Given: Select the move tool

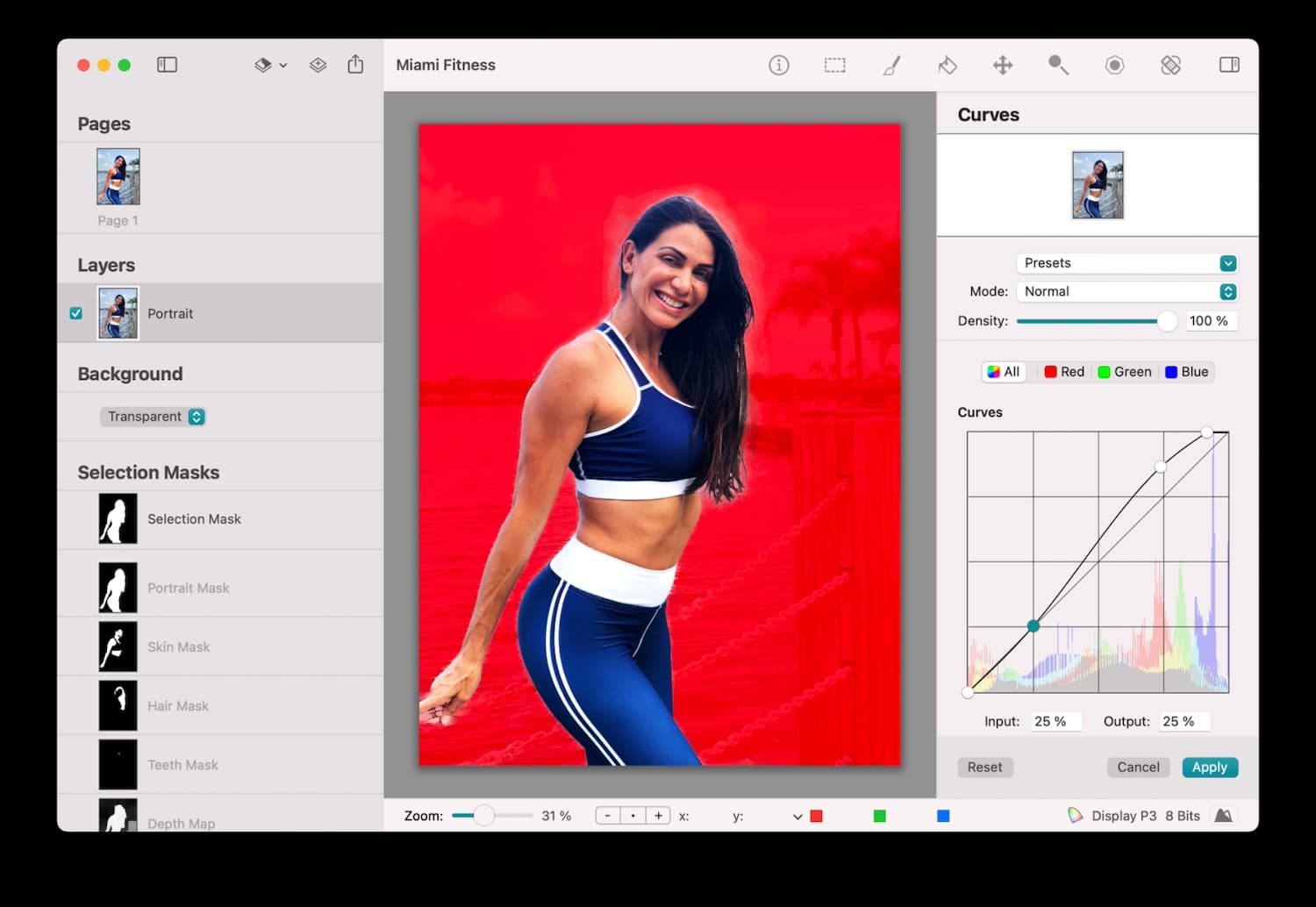Looking at the screenshot, I should click(1003, 65).
